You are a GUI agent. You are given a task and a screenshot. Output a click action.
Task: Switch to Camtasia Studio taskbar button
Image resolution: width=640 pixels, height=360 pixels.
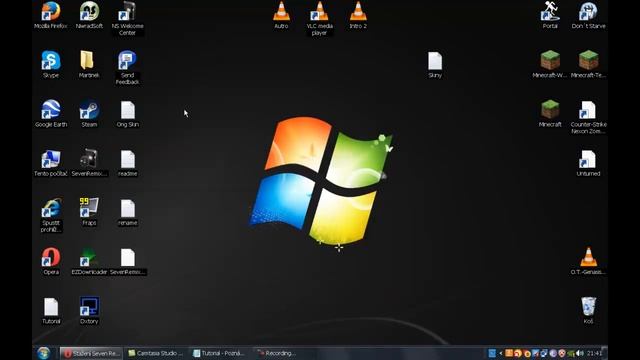coord(156,353)
